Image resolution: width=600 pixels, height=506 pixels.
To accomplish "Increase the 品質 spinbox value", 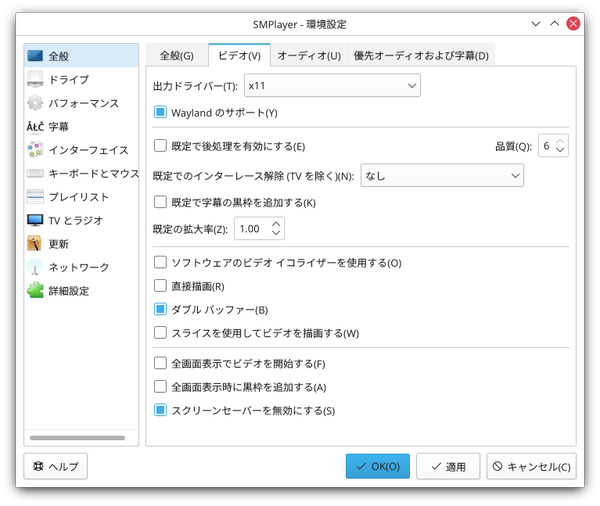I will click(x=560, y=141).
